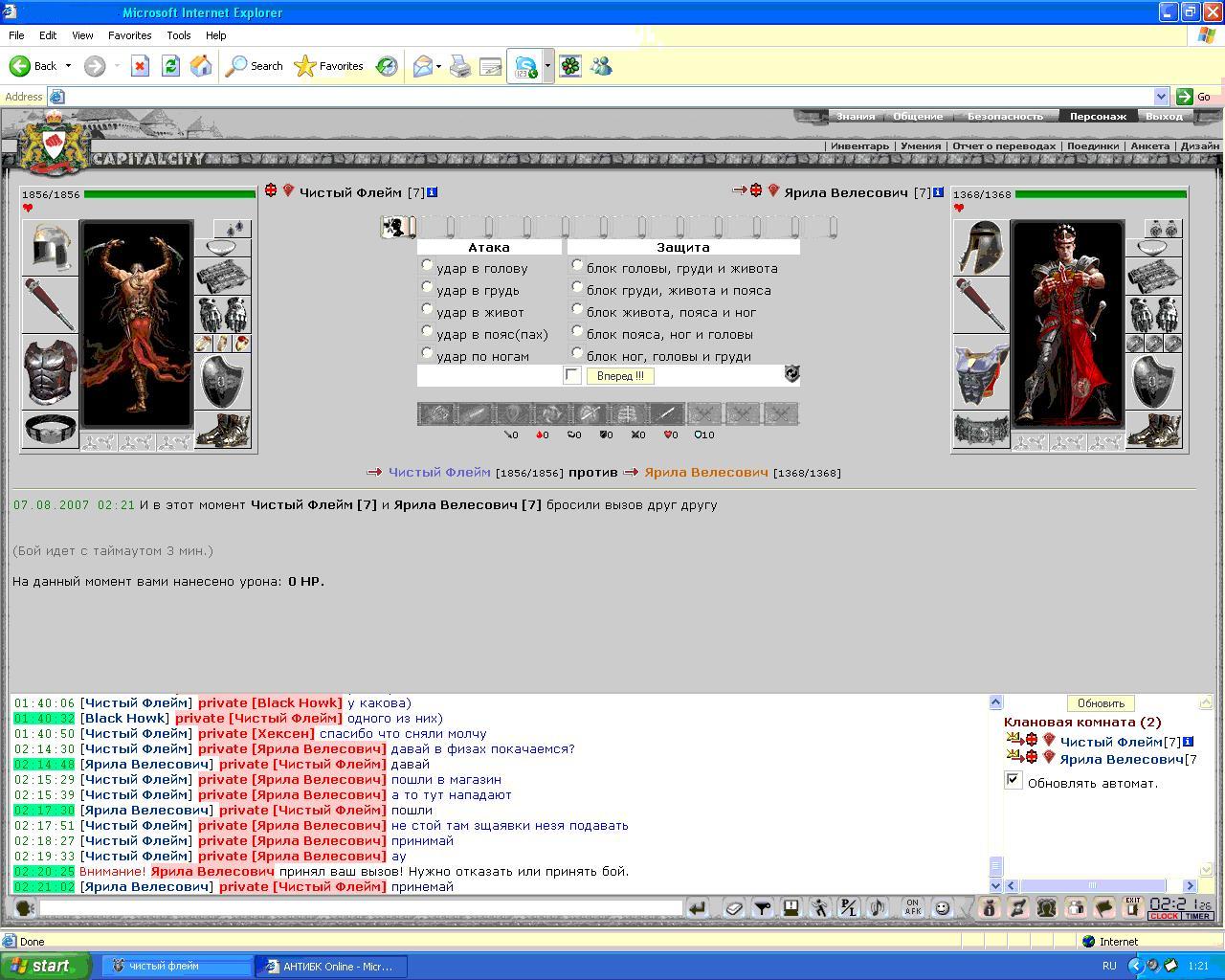Screen dimensions: 1225x980
Task: Select attack option удар в пояс(пах)
Action: click(x=427, y=331)
